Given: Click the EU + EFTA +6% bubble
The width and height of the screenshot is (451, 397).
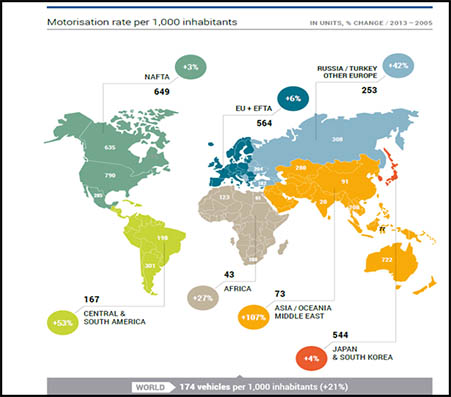Looking at the screenshot, I should tap(293, 98).
